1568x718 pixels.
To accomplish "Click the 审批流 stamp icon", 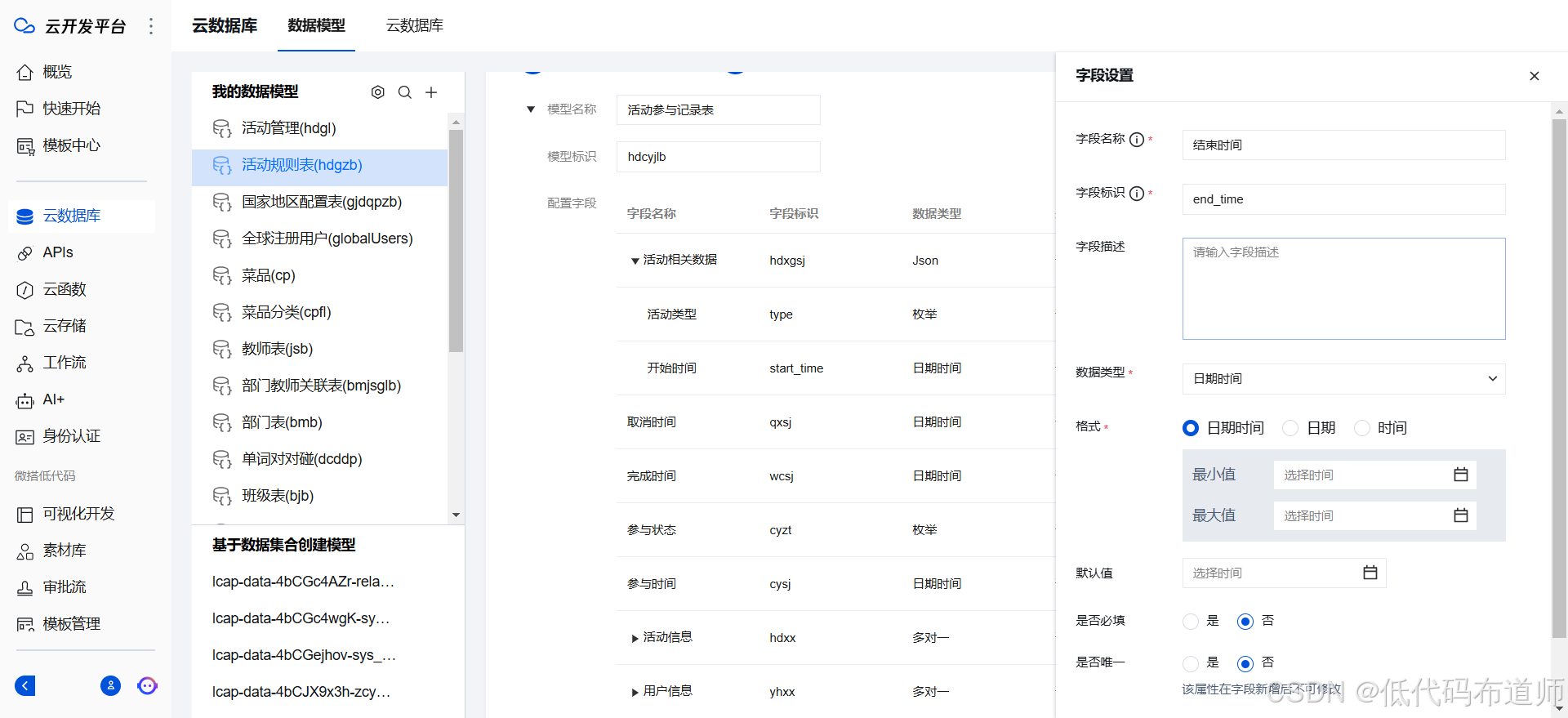I will [24, 587].
